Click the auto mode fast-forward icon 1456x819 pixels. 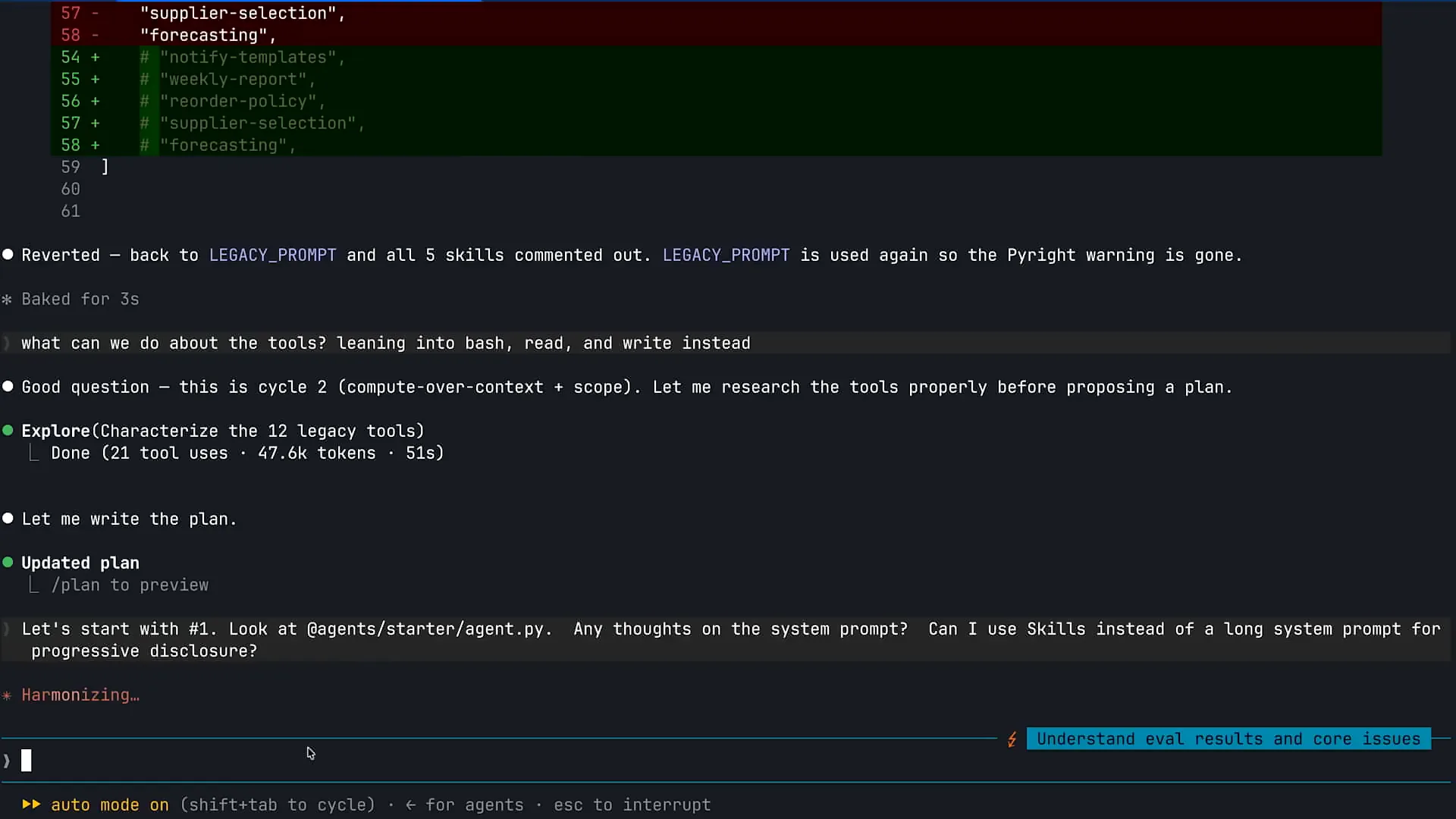(x=31, y=805)
